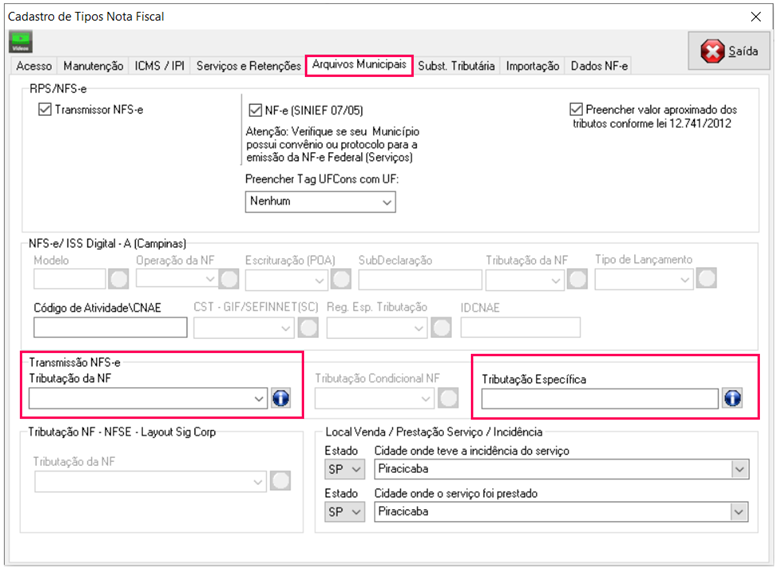Click info icon next to Tributação Específica

[732, 399]
